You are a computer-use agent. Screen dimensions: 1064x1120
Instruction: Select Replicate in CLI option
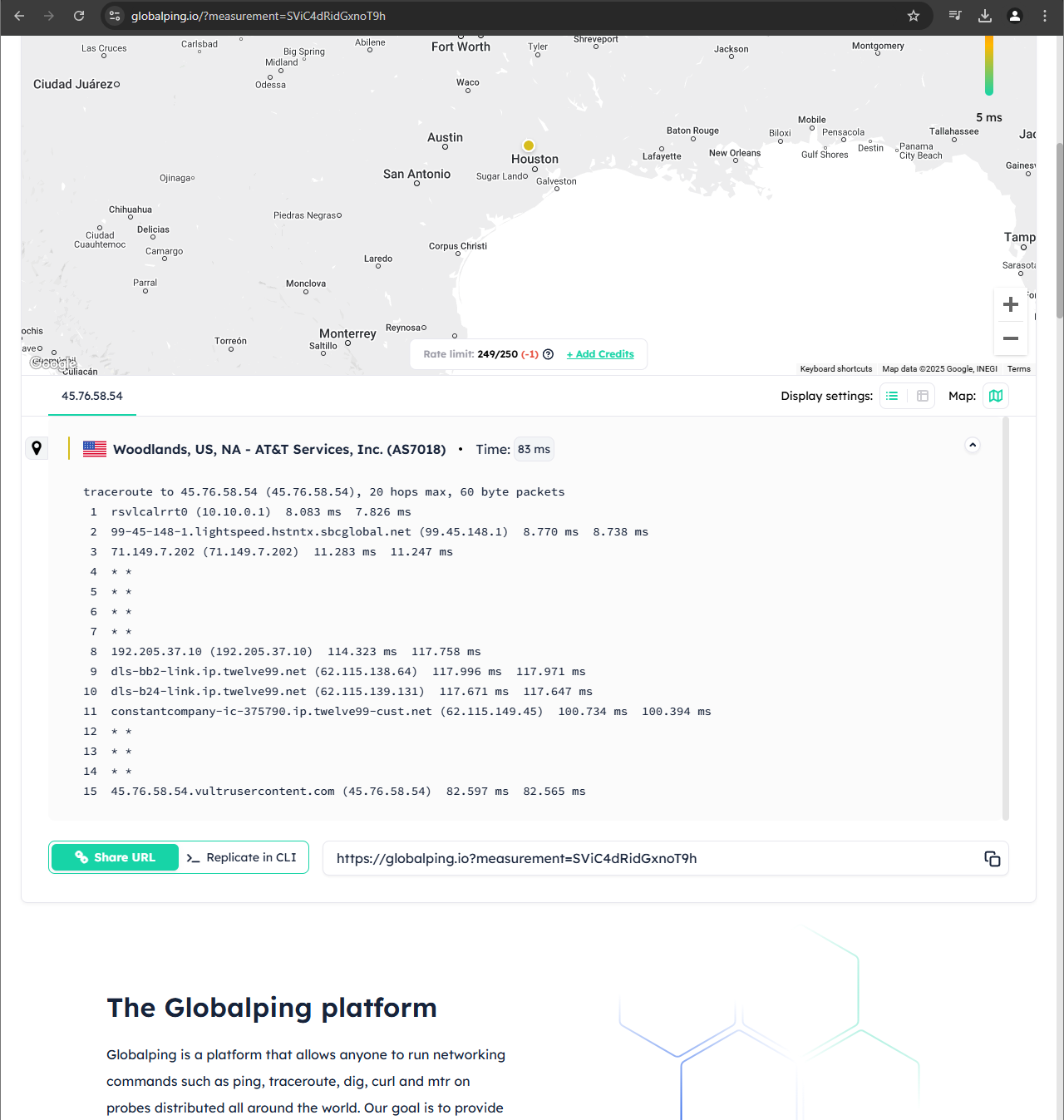click(x=242, y=857)
